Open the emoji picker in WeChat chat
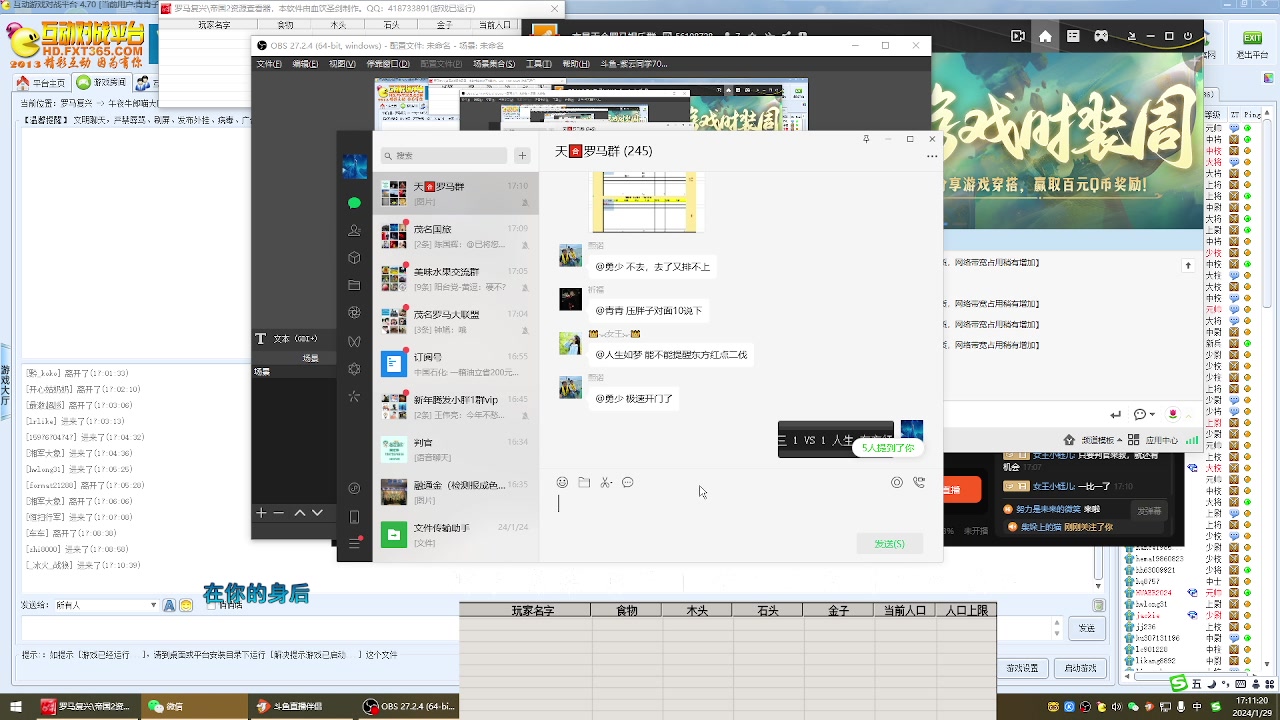 [562, 482]
